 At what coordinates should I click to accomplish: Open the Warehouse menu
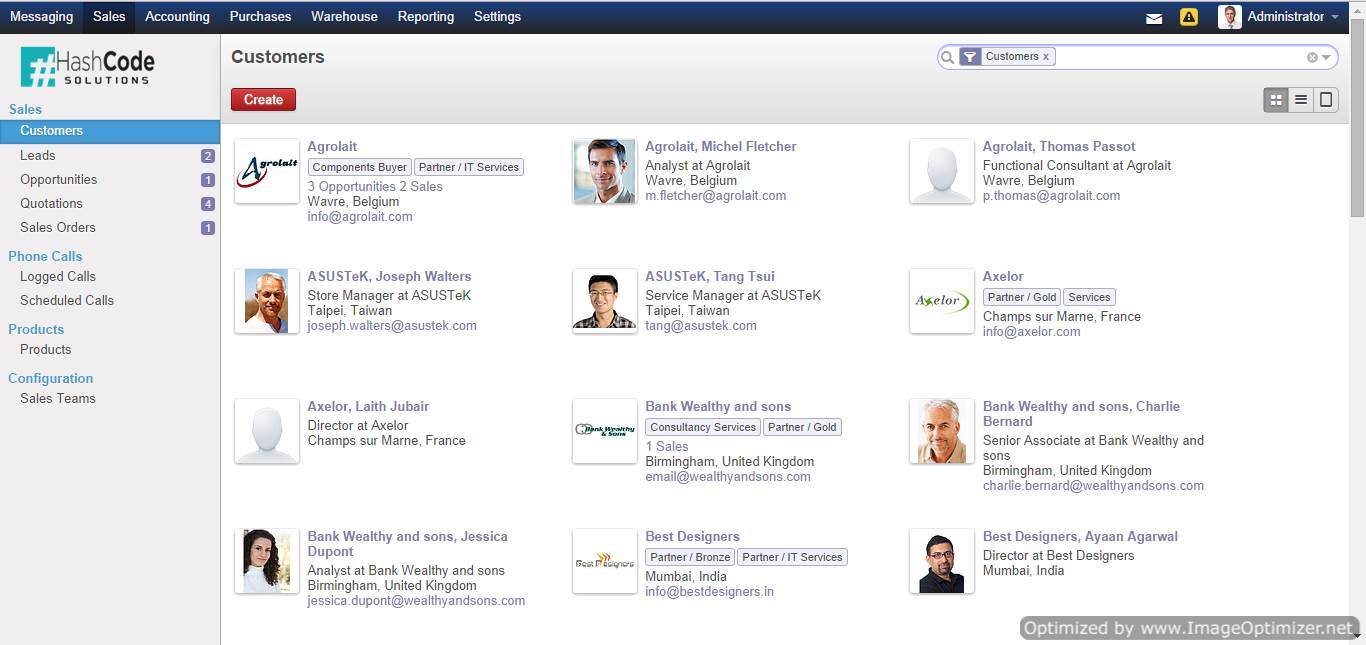[x=344, y=17]
